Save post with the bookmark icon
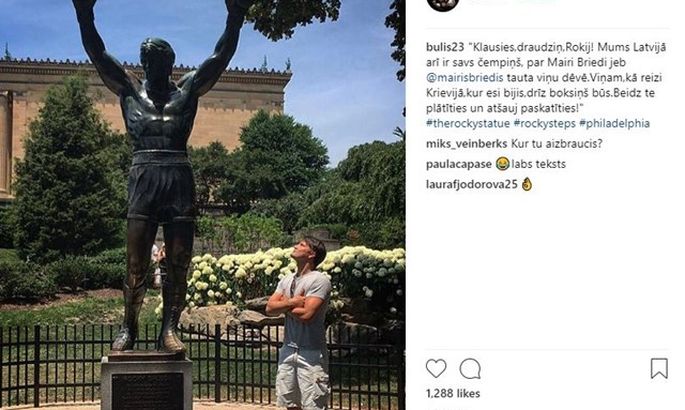The image size is (685, 410). pyautogui.click(x=659, y=368)
